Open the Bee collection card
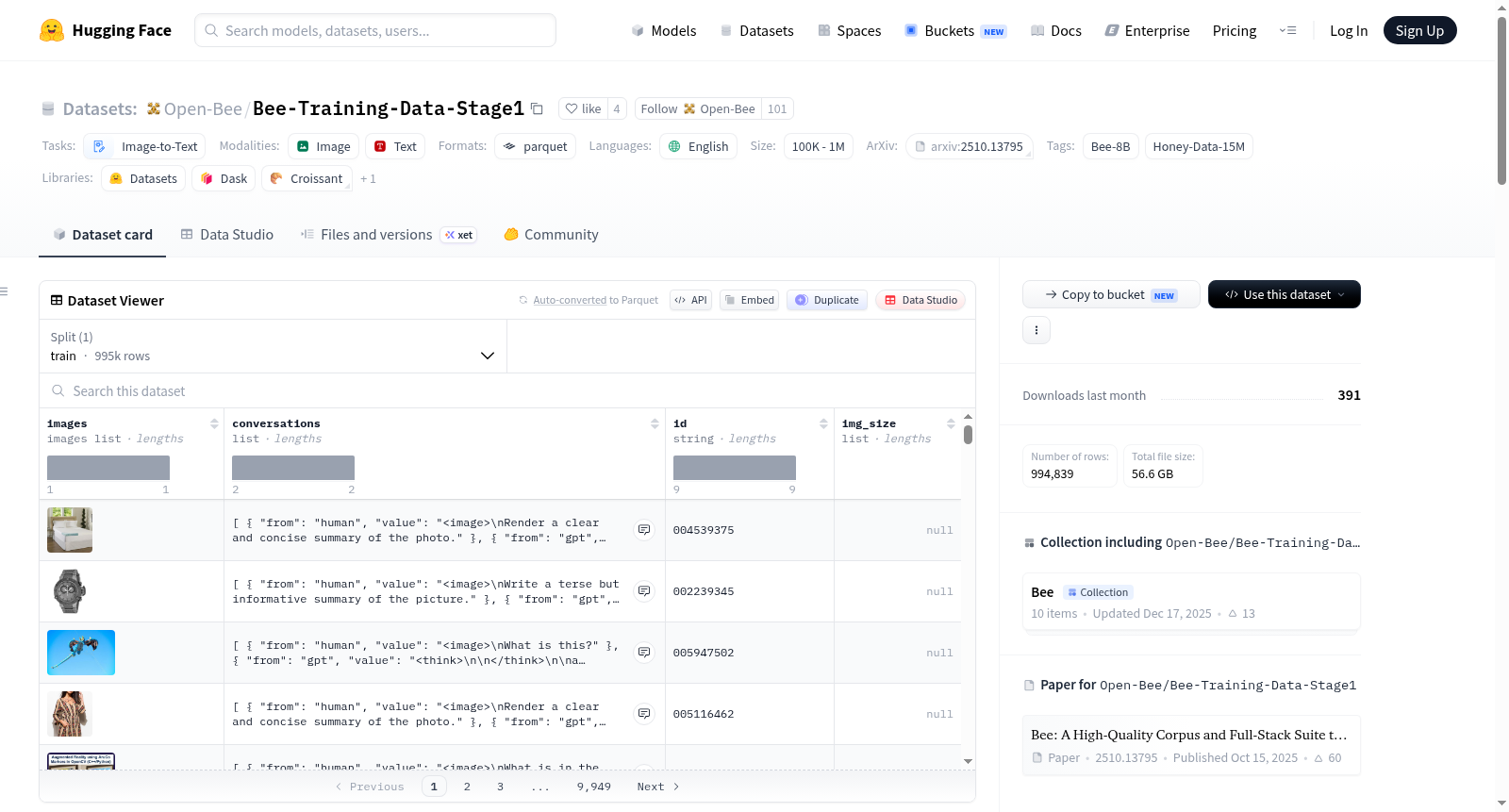The width and height of the screenshot is (1509, 812). [x=1191, y=602]
